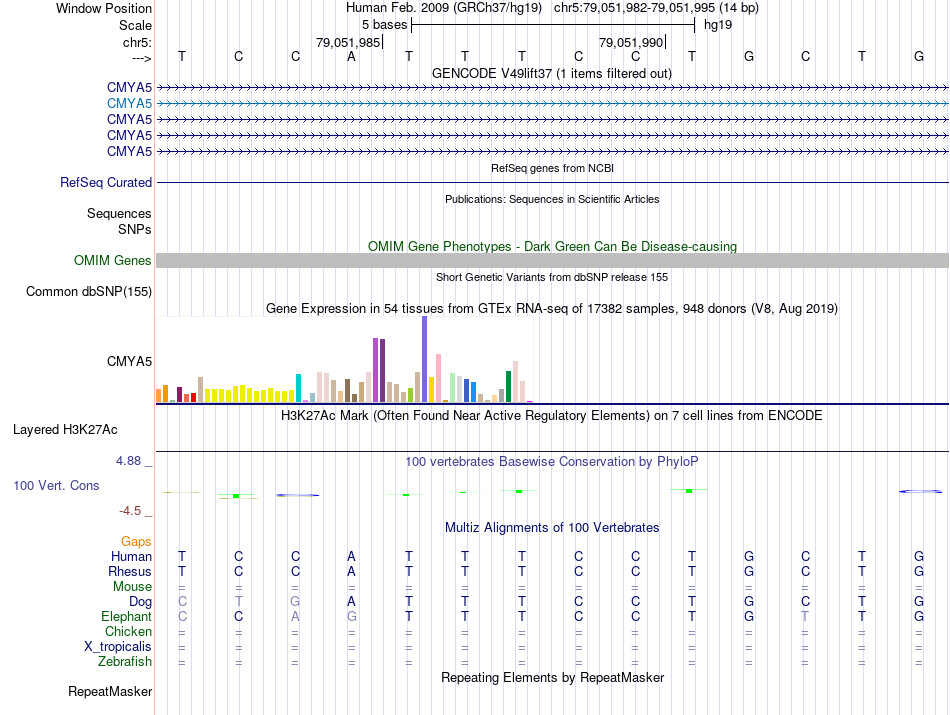Click the X_tropicalis species label
The height and width of the screenshot is (715, 950).
[118, 647]
